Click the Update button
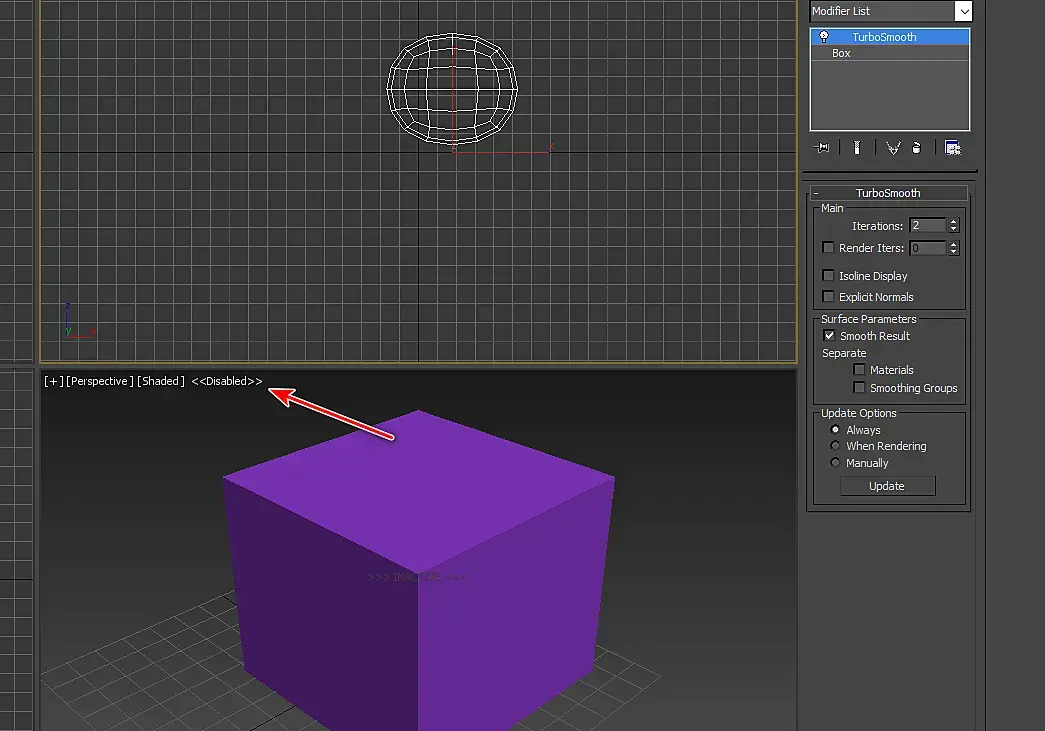 point(887,486)
